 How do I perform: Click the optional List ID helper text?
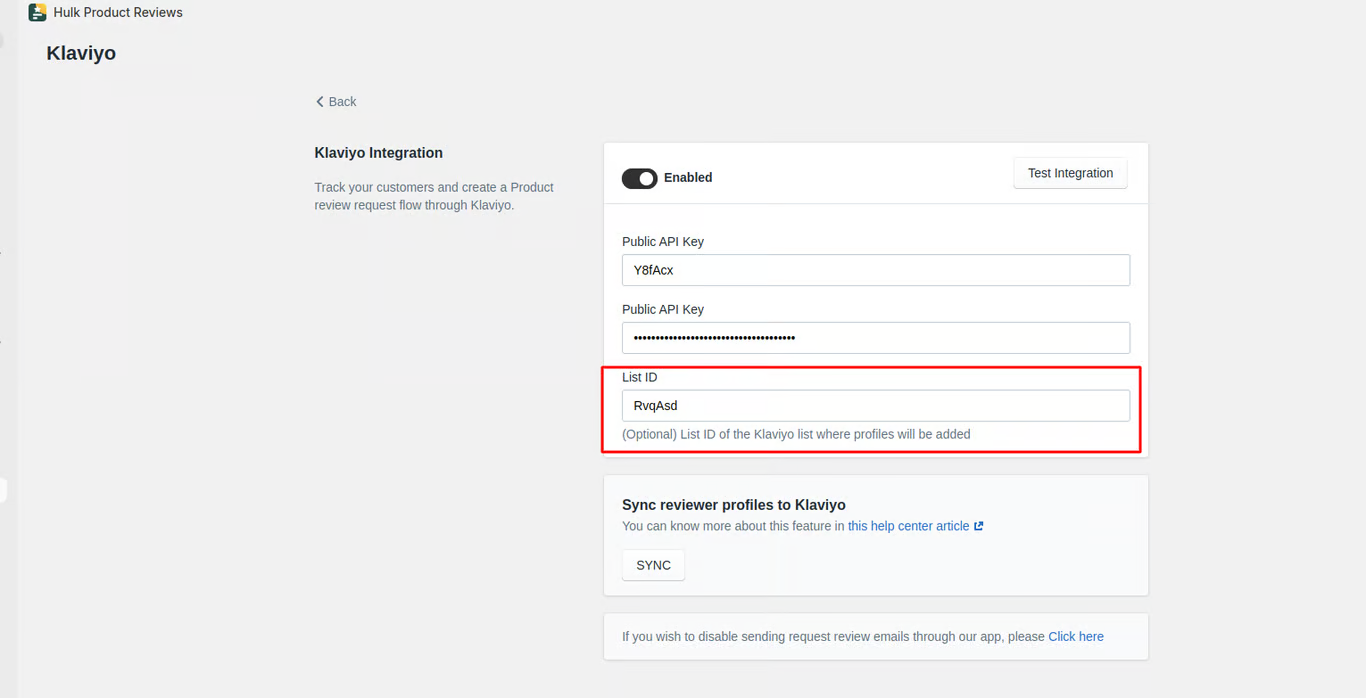(796, 434)
